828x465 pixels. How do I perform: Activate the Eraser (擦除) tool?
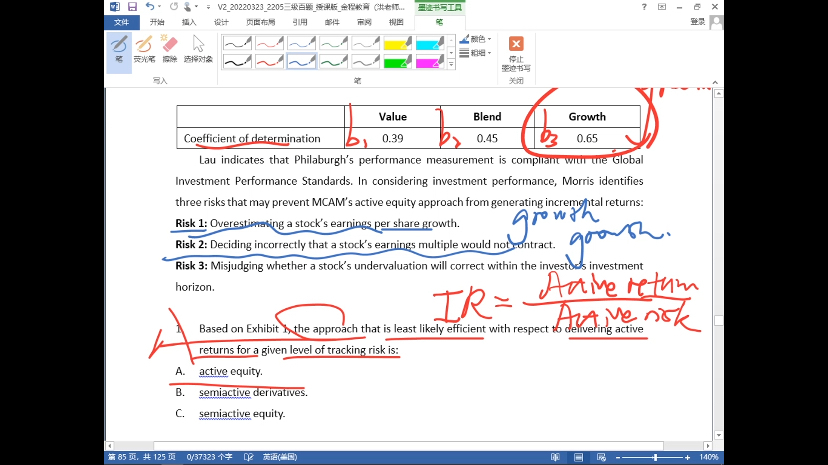pyautogui.click(x=169, y=48)
